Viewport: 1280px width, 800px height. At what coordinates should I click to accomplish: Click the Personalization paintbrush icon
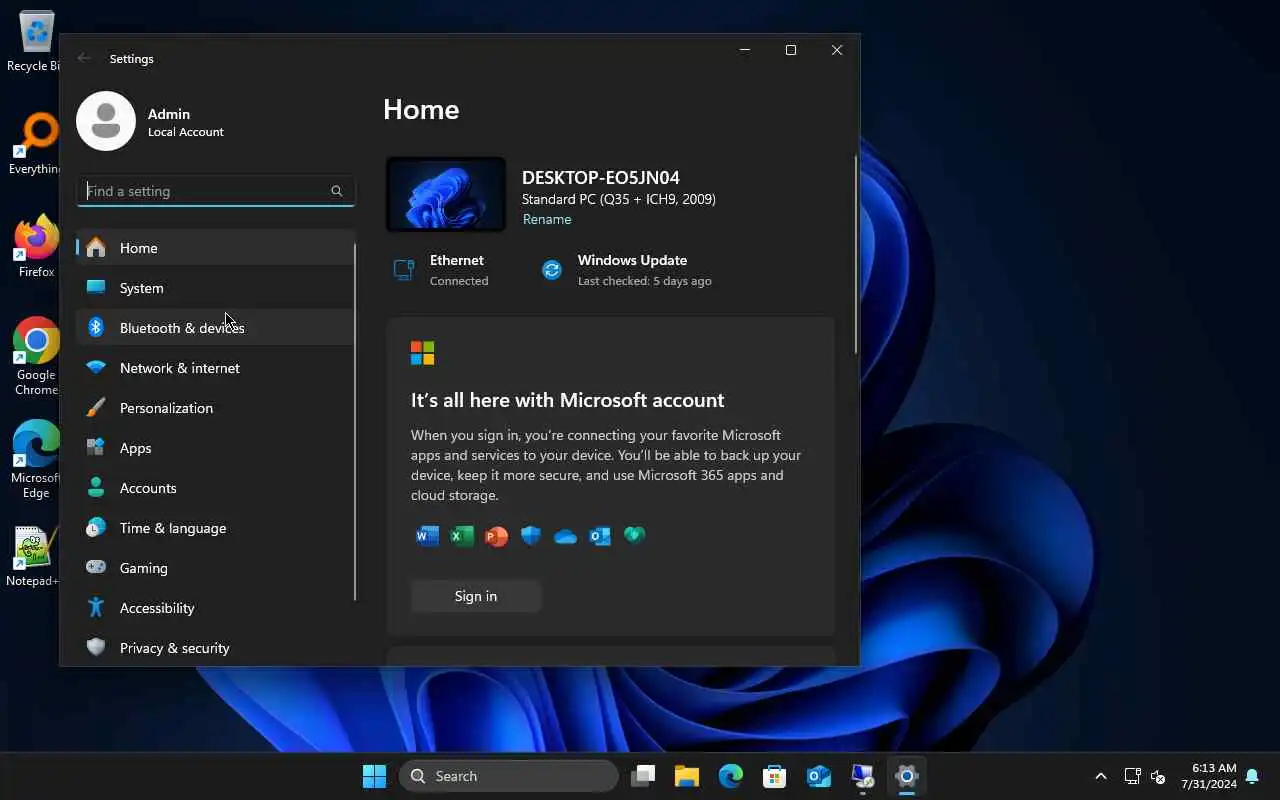click(x=96, y=407)
